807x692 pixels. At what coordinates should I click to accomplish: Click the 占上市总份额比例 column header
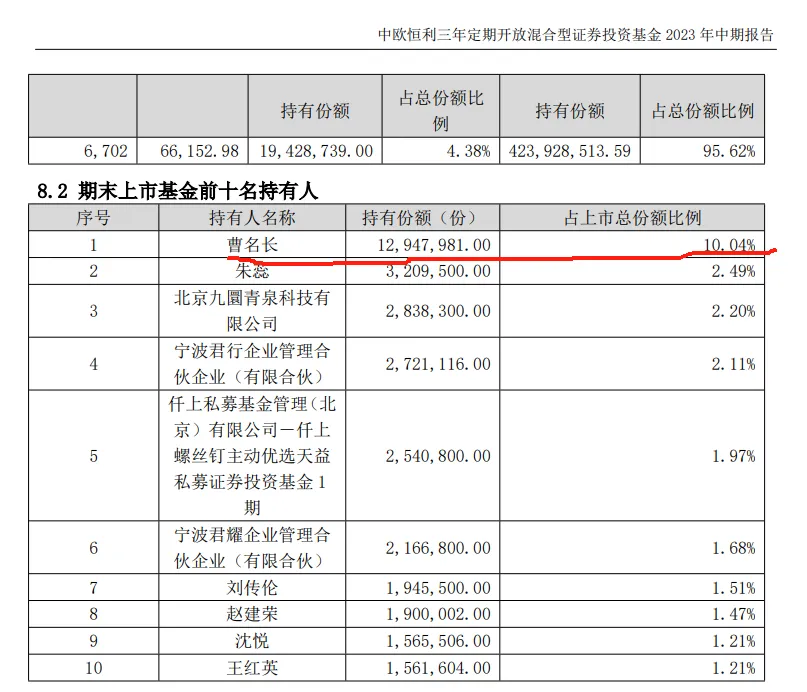click(x=633, y=218)
